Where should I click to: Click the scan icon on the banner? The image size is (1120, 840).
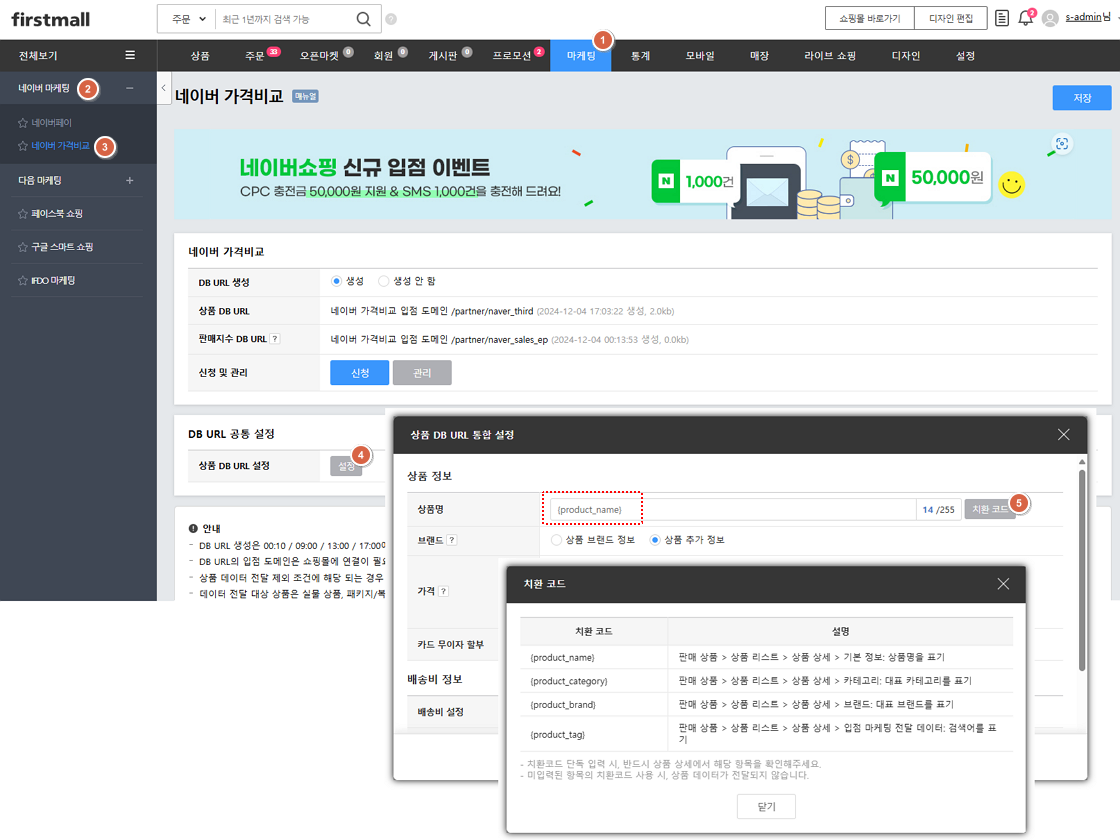pos(1062,144)
